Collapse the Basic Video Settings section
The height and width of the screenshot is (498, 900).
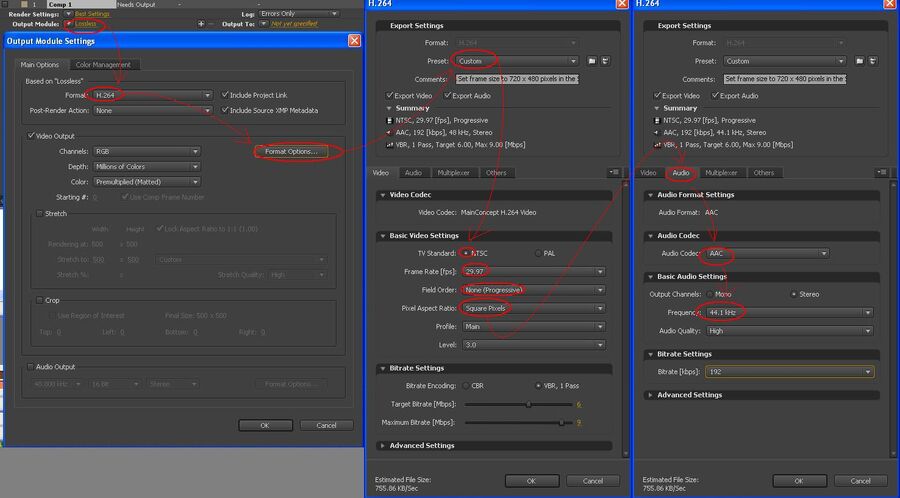tap(383, 236)
